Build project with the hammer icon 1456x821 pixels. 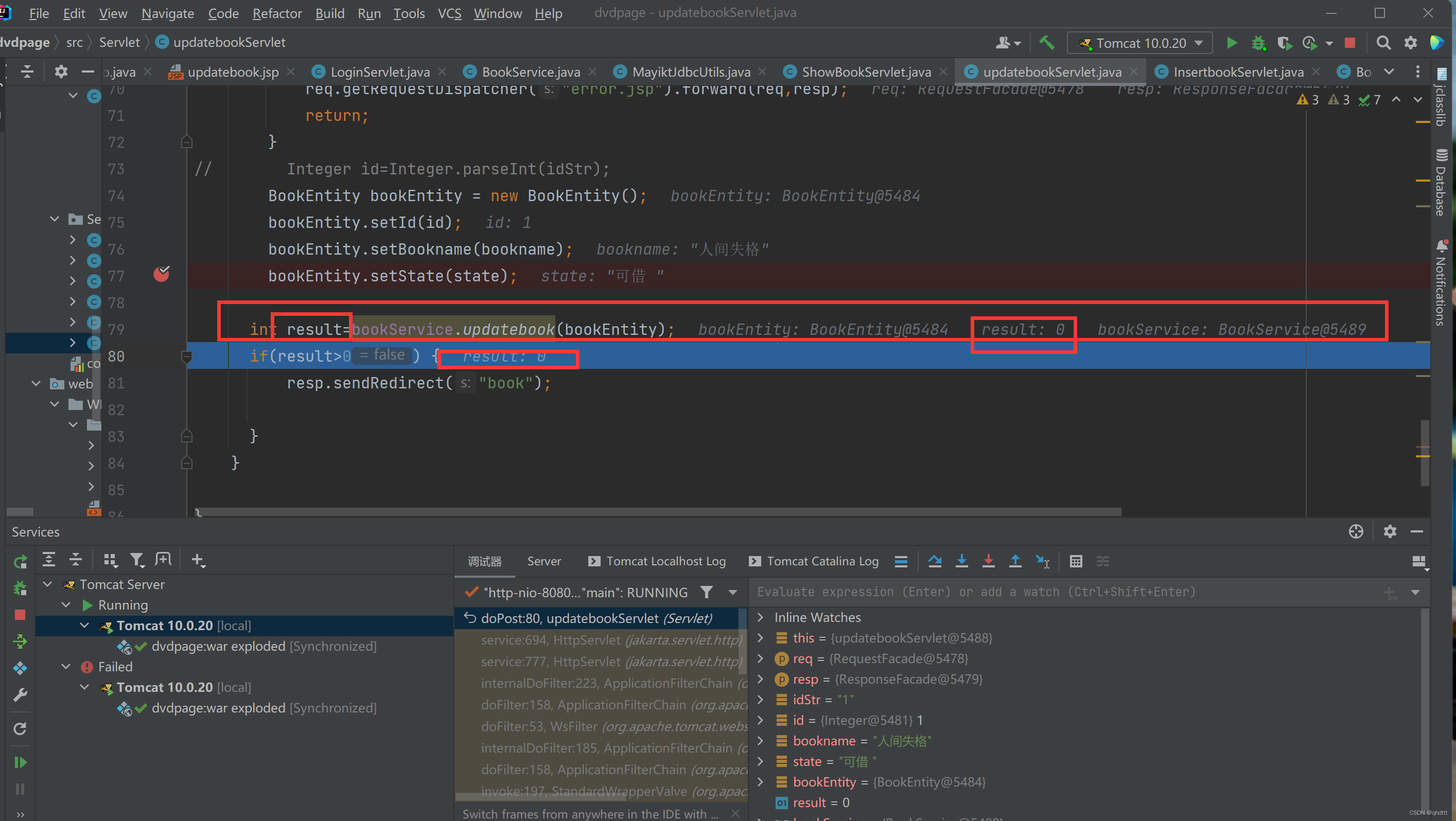click(1047, 43)
